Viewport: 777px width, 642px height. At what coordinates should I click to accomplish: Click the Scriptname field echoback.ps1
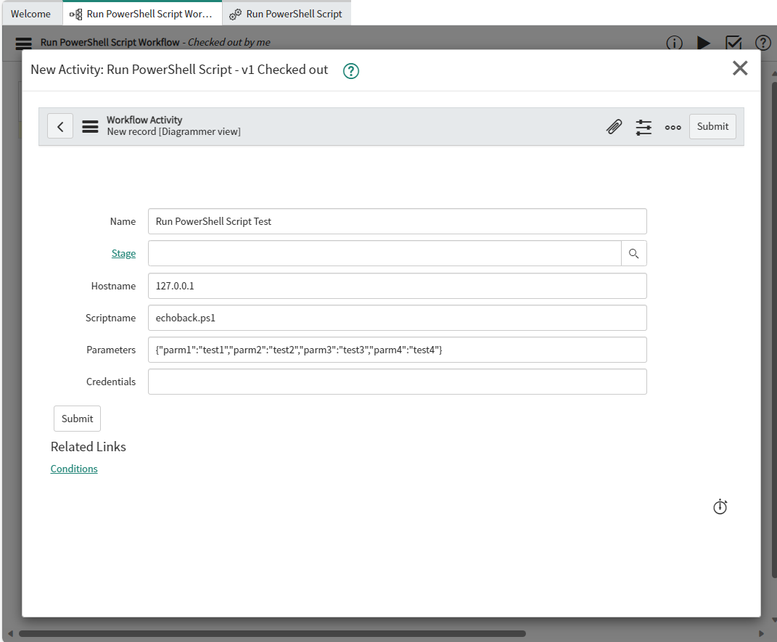397,318
